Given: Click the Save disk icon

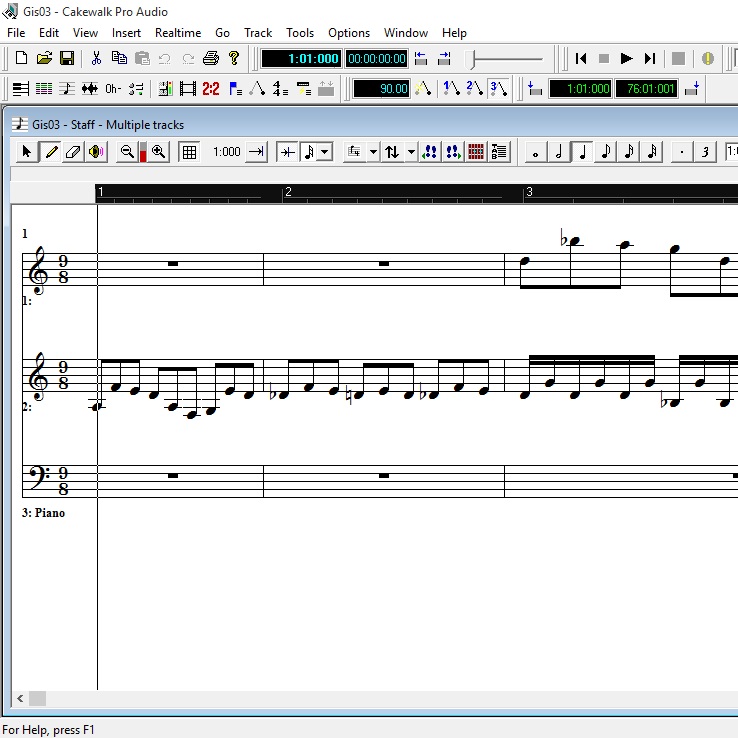Looking at the screenshot, I should click(67, 59).
